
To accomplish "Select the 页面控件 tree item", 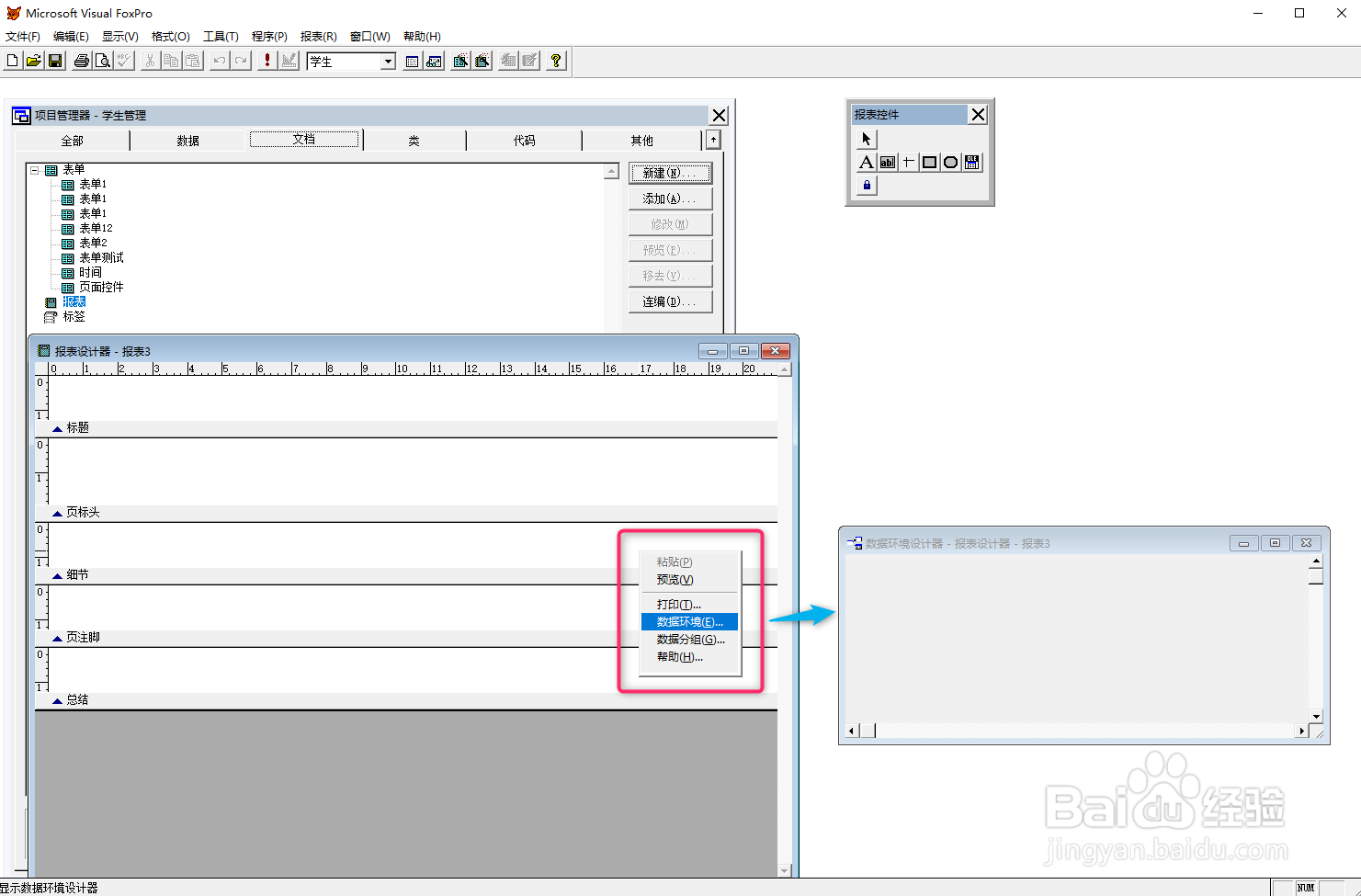I will (101, 287).
